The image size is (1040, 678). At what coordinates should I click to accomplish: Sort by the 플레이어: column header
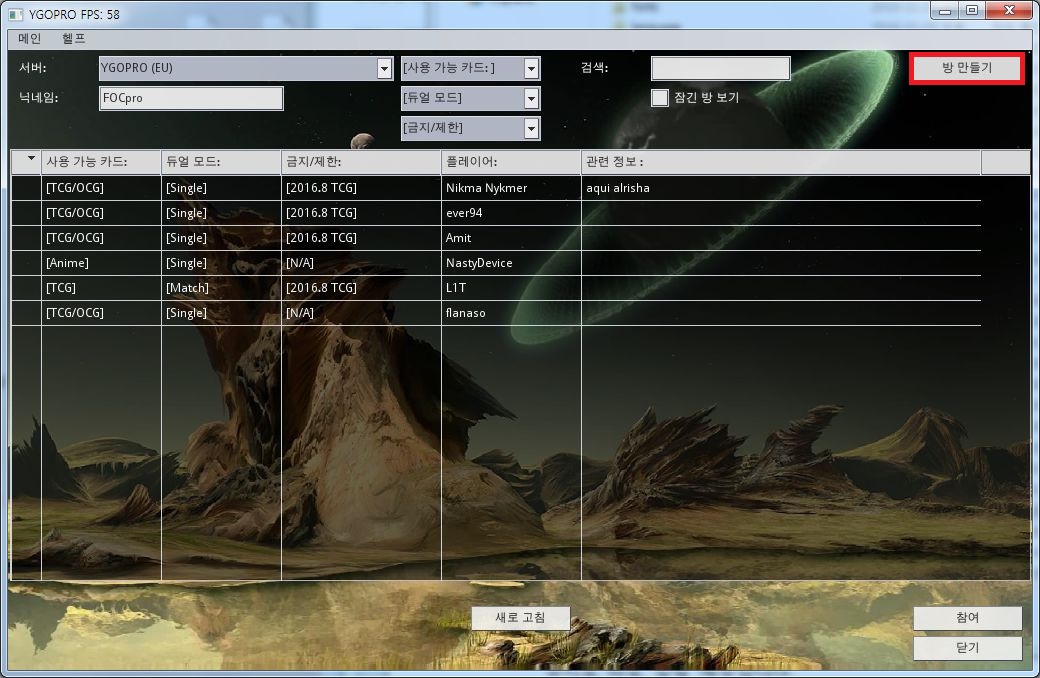[511, 162]
